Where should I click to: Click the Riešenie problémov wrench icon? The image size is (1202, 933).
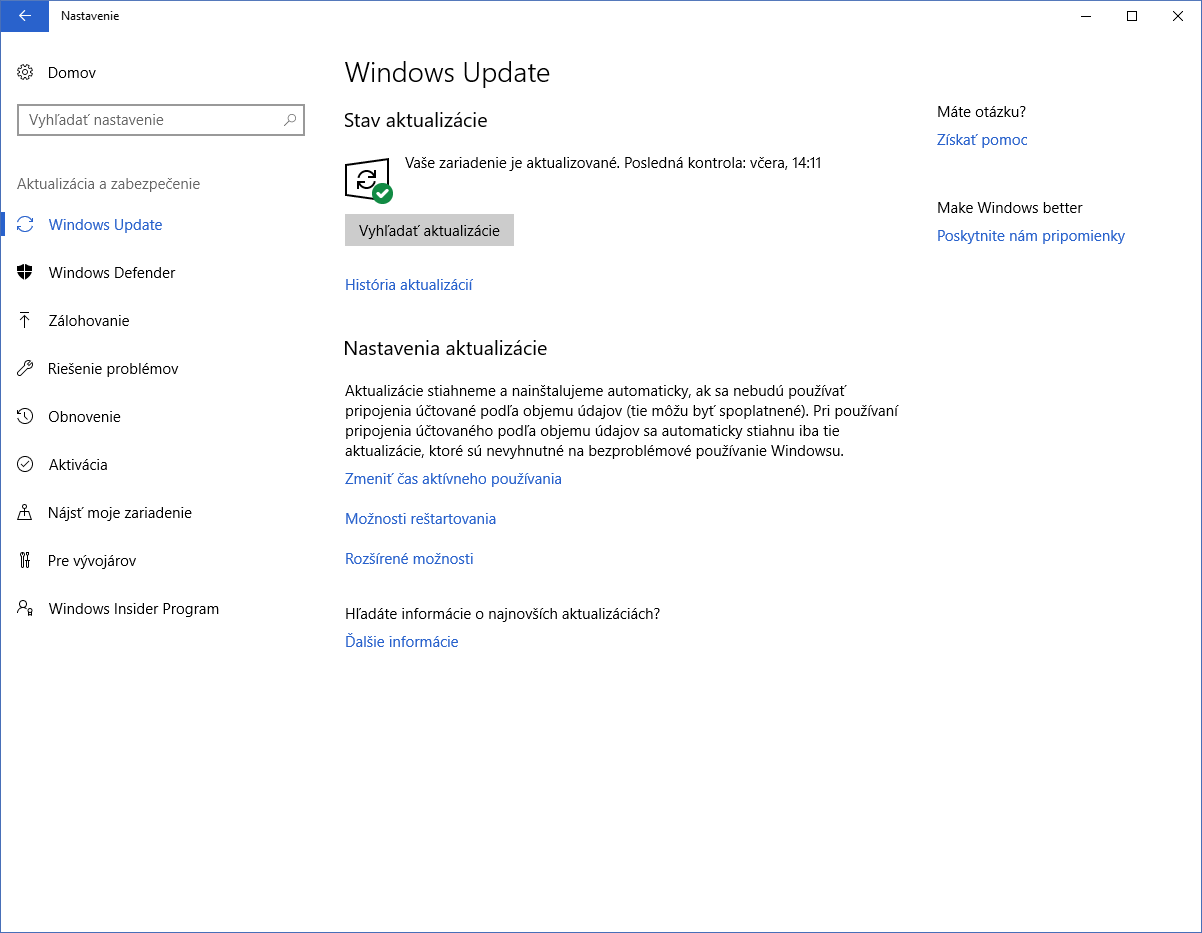click(26, 369)
